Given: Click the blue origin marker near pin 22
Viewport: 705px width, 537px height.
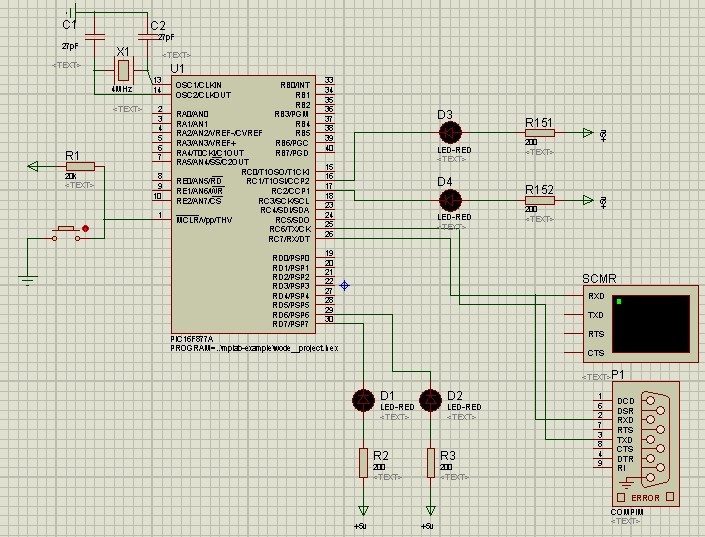Looking at the screenshot, I should (x=344, y=285).
